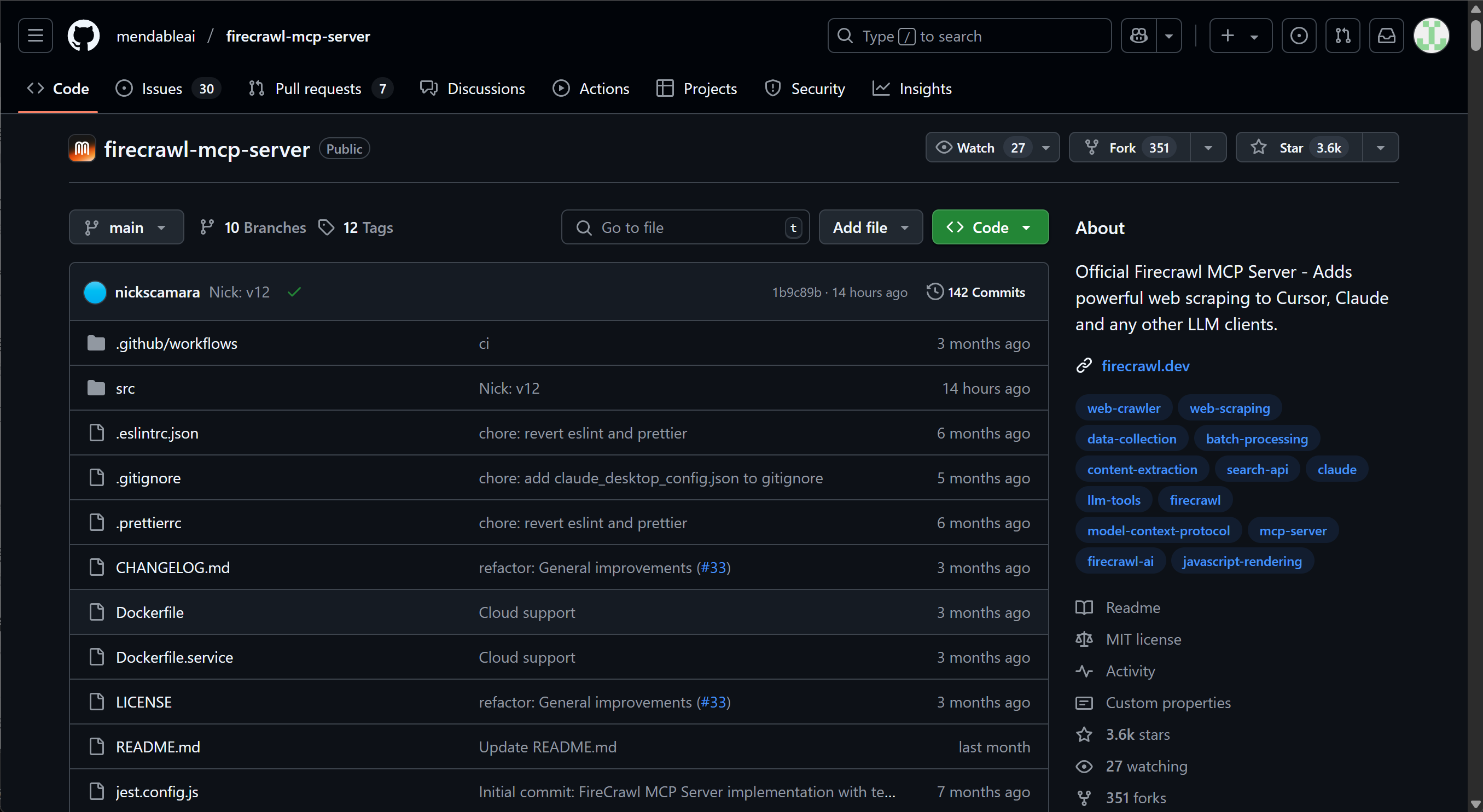The image size is (1483, 812).
Task: View the 142 Commits history
Action: coord(976,292)
